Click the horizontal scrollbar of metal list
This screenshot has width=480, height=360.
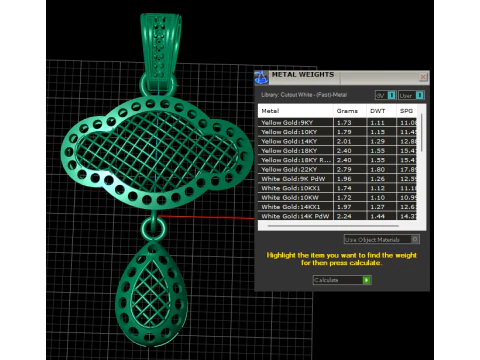click(333, 226)
